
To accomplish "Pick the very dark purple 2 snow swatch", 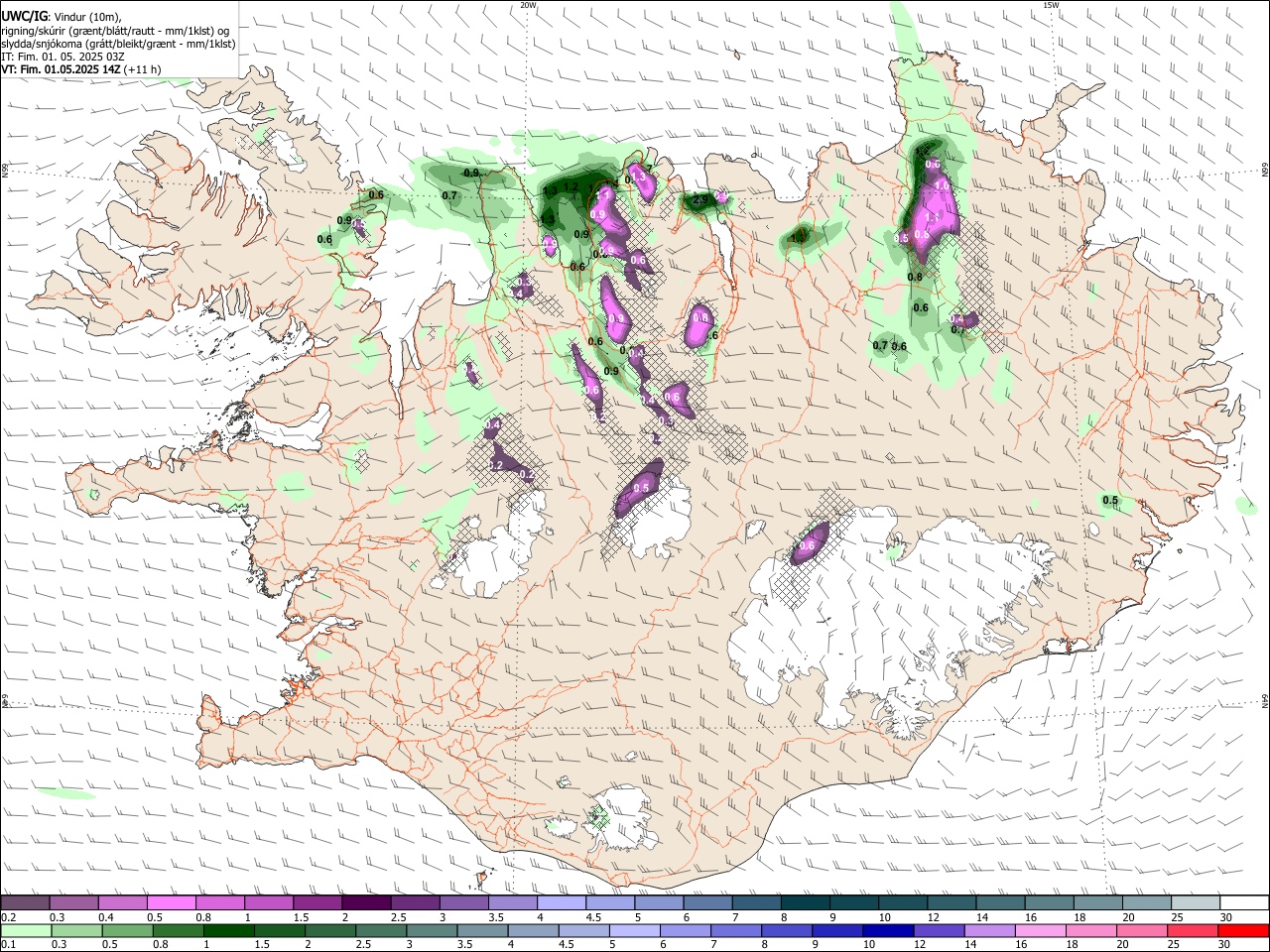I will 366,902.
